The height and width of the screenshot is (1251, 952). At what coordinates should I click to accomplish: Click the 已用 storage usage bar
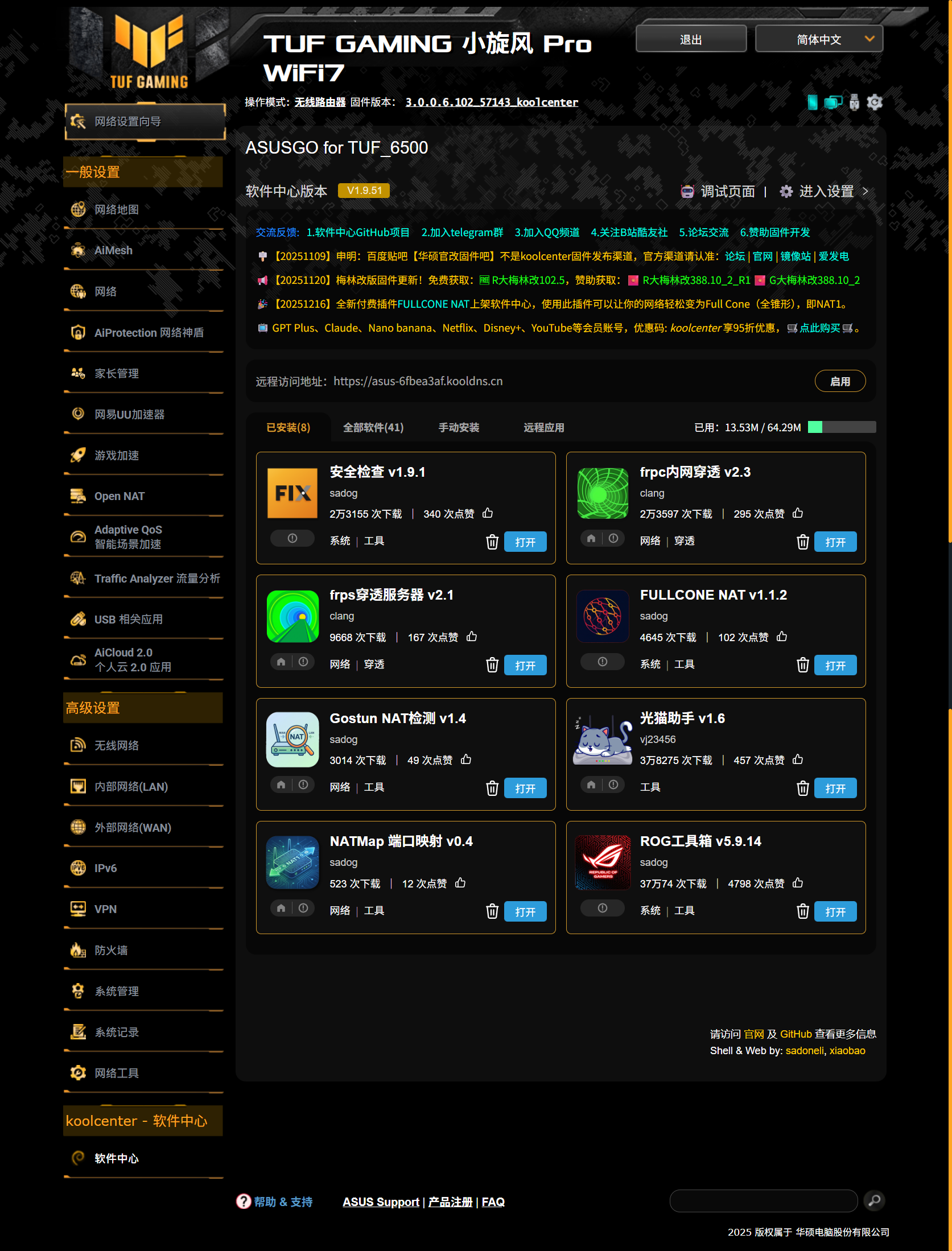click(842, 427)
